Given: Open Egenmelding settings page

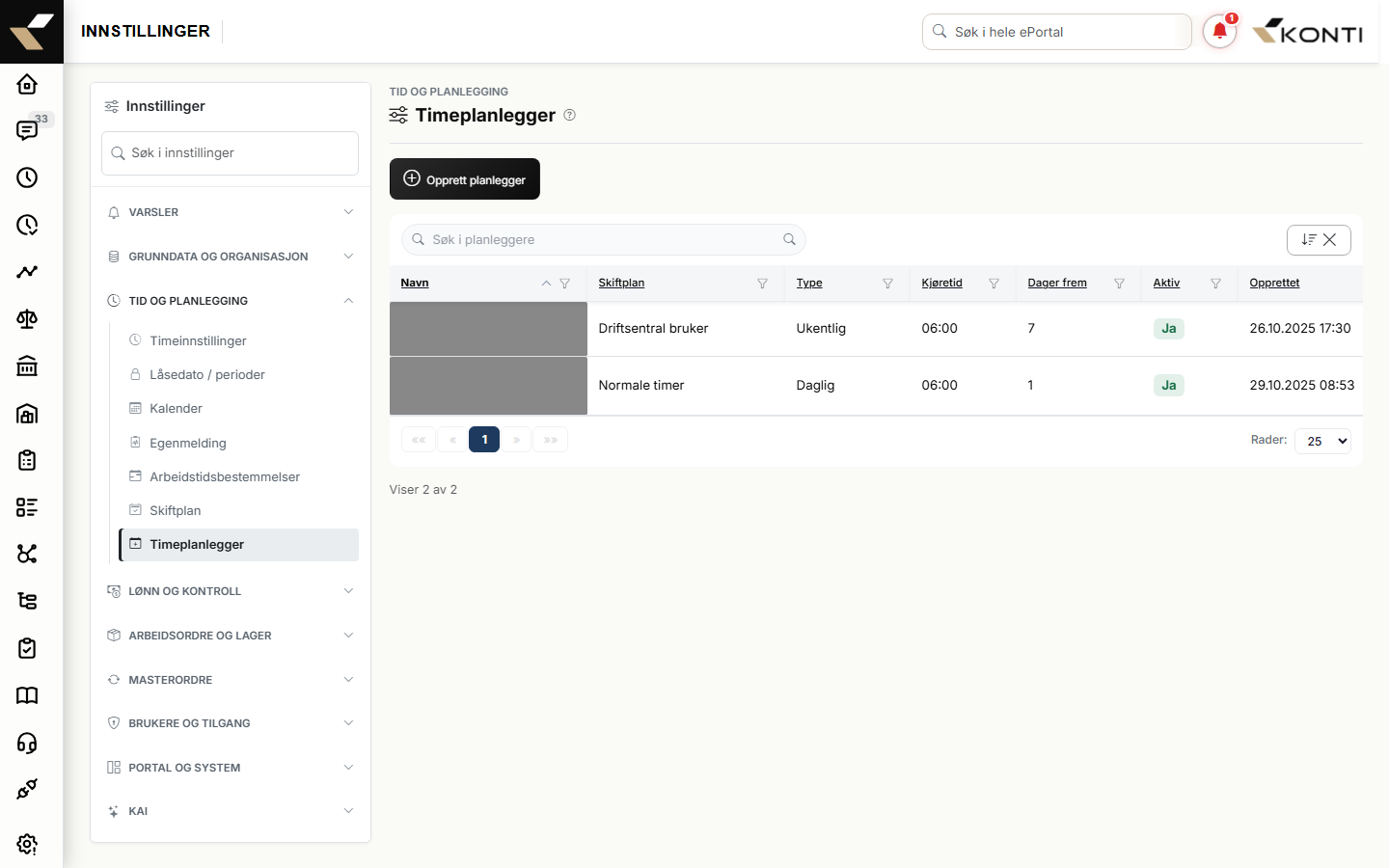Looking at the screenshot, I should (239, 443).
